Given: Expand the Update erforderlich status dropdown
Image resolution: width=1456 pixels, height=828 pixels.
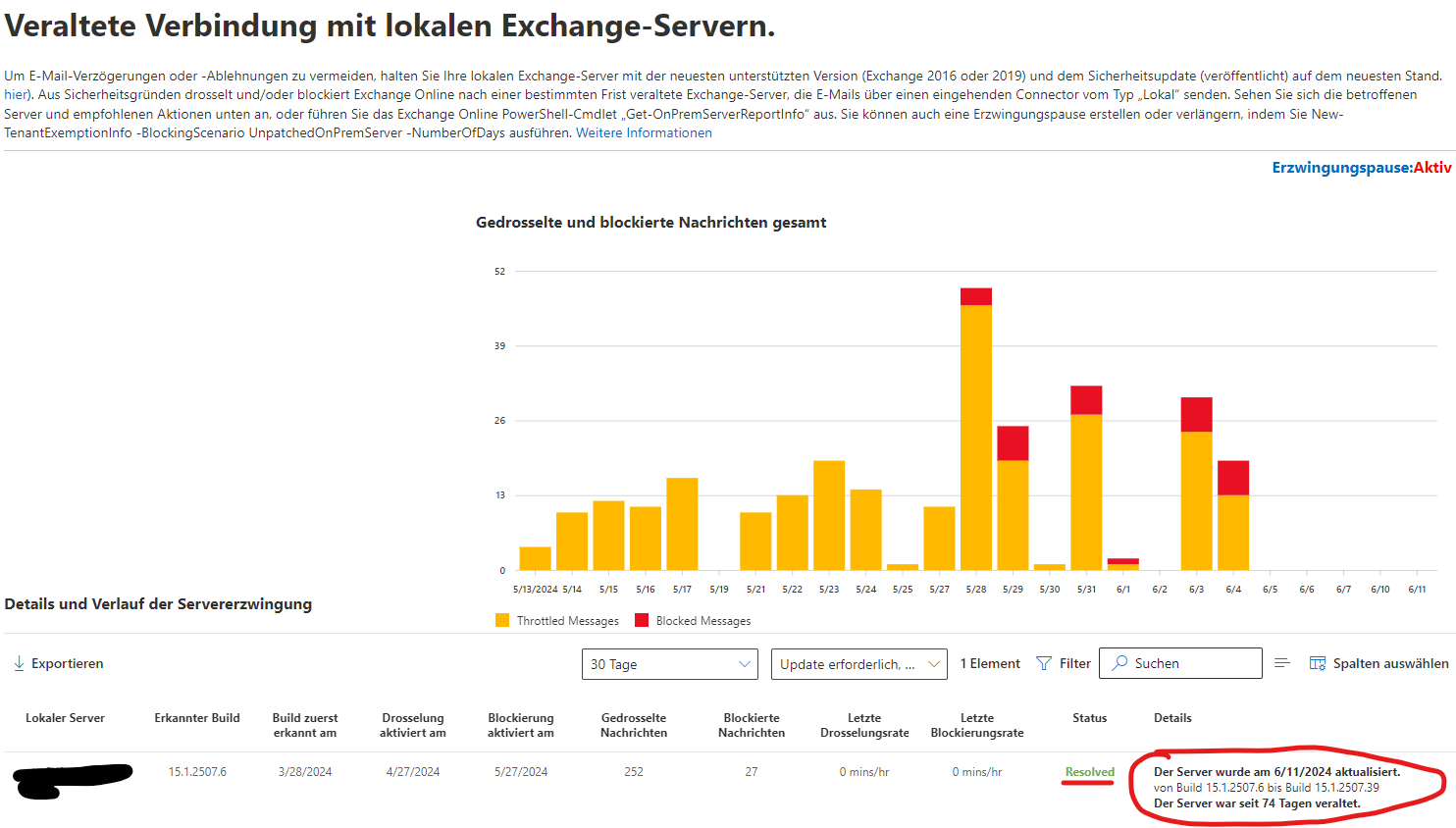Looking at the screenshot, I should click(x=859, y=664).
